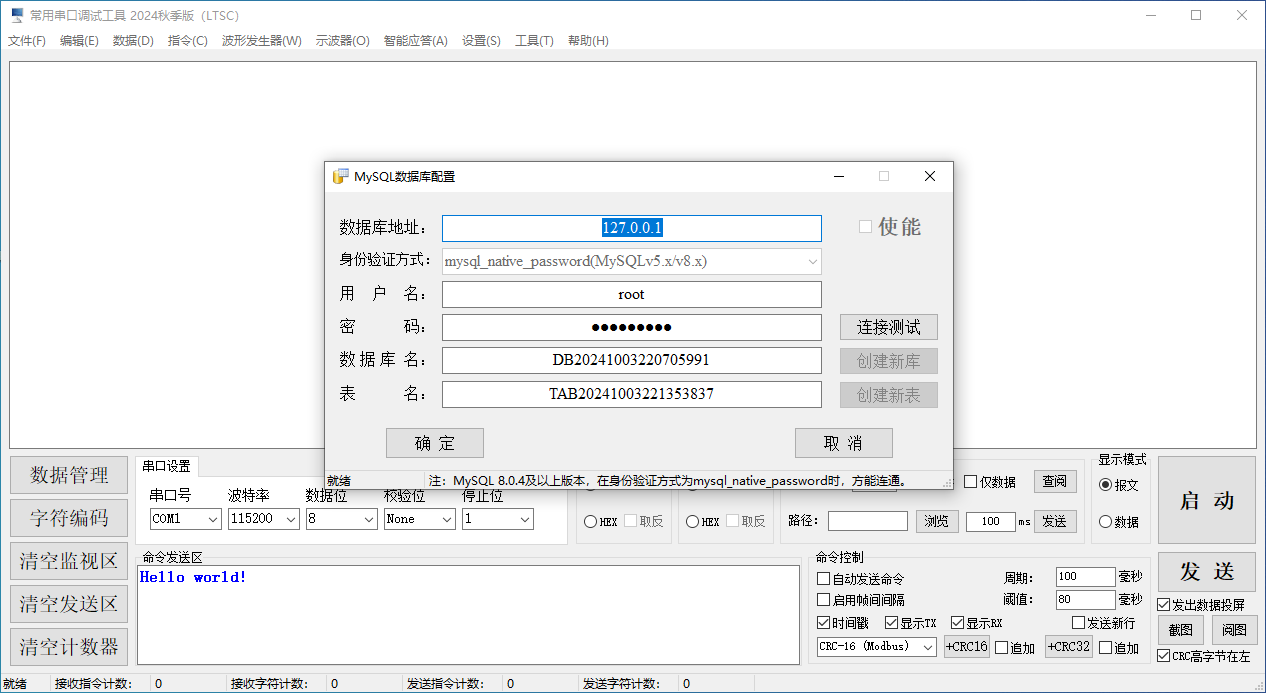Enable the 使能 checkbox in MySQL dialog

866,227
